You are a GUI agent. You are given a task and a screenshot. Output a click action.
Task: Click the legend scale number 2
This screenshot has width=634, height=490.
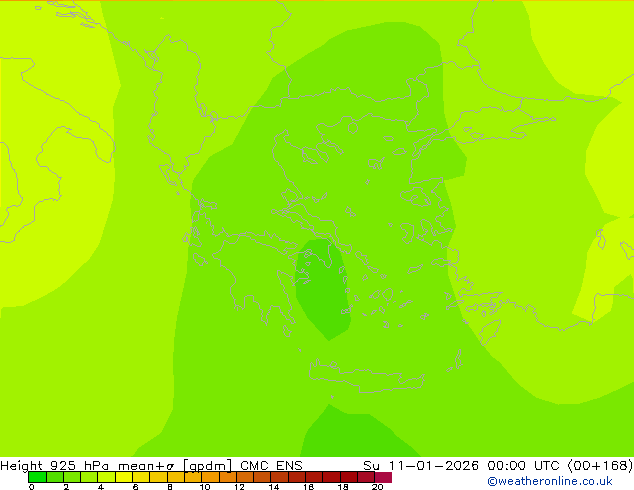[66, 487]
